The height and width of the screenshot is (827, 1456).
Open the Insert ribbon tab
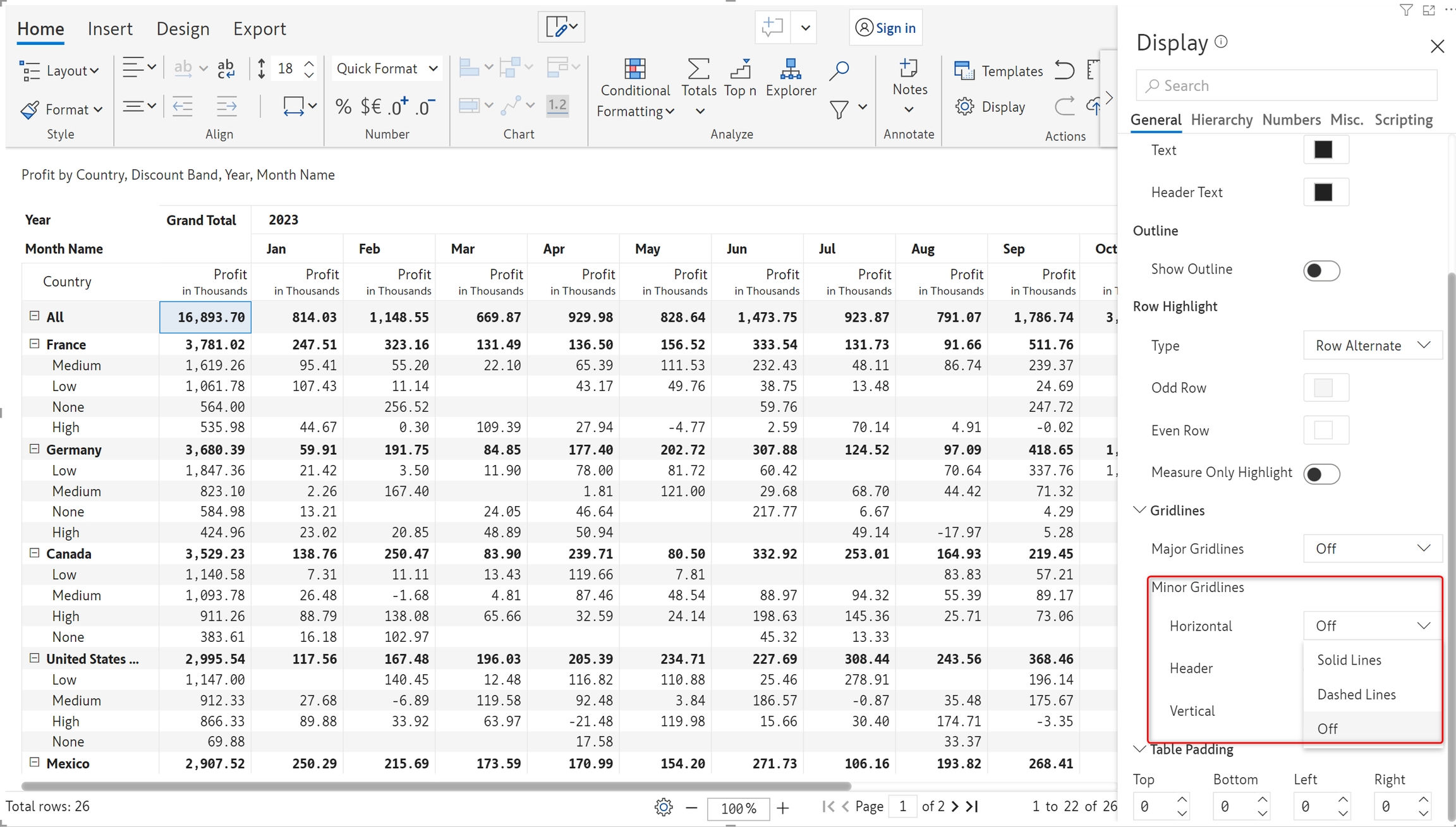(x=110, y=28)
